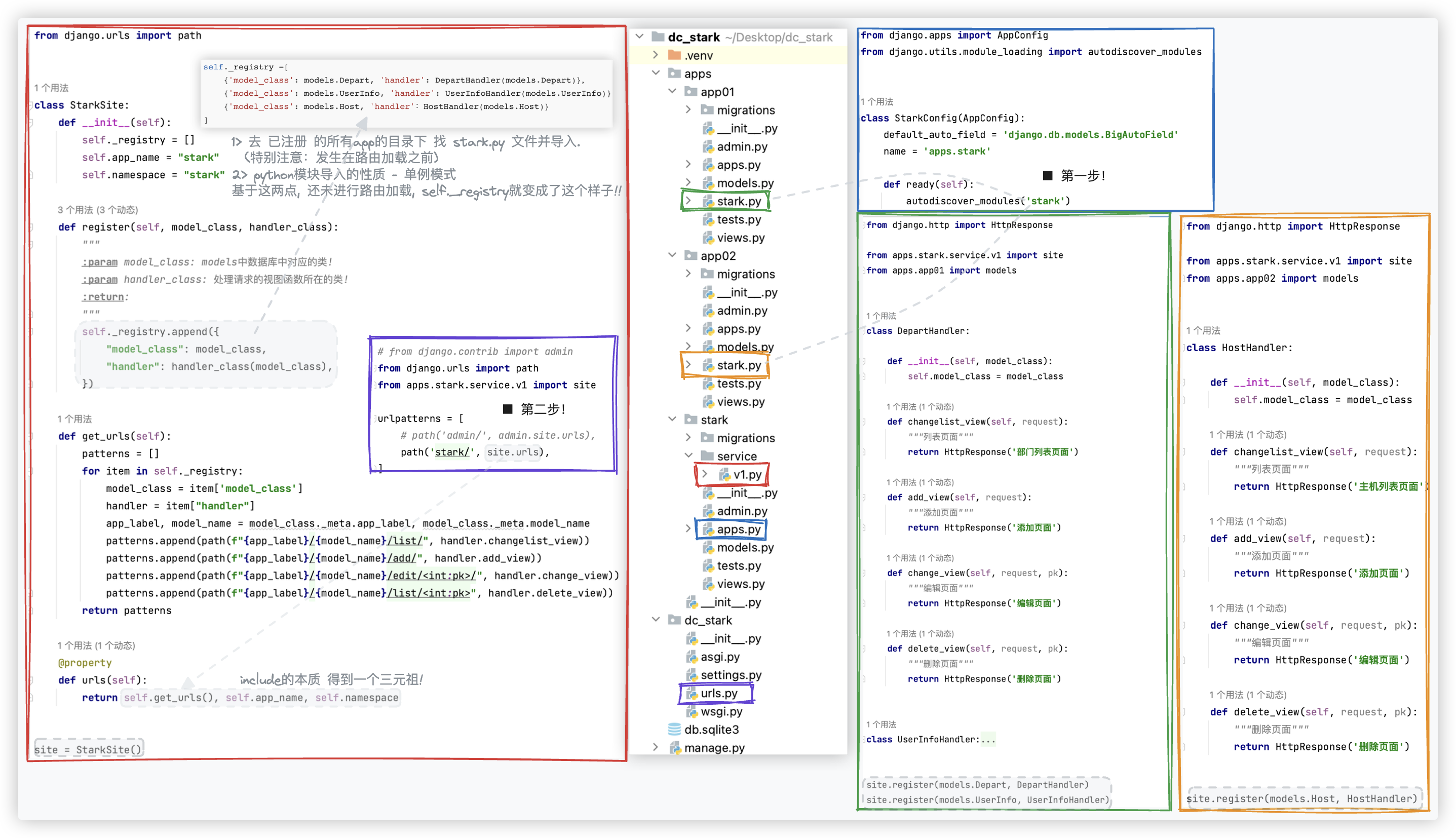Open stark.py file in app01

(738, 201)
